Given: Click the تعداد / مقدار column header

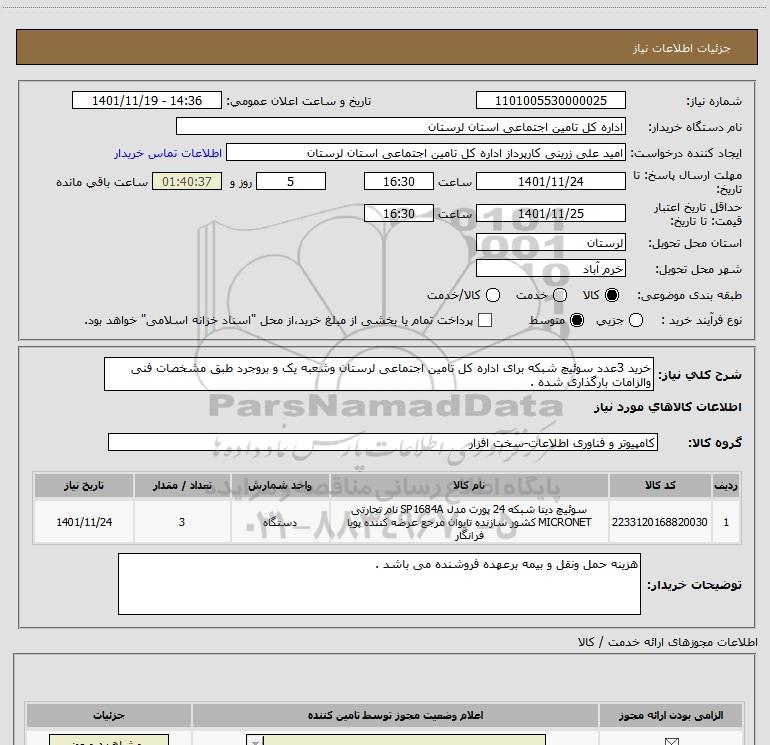Looking at the screenshot, I should tap(182, 485).
